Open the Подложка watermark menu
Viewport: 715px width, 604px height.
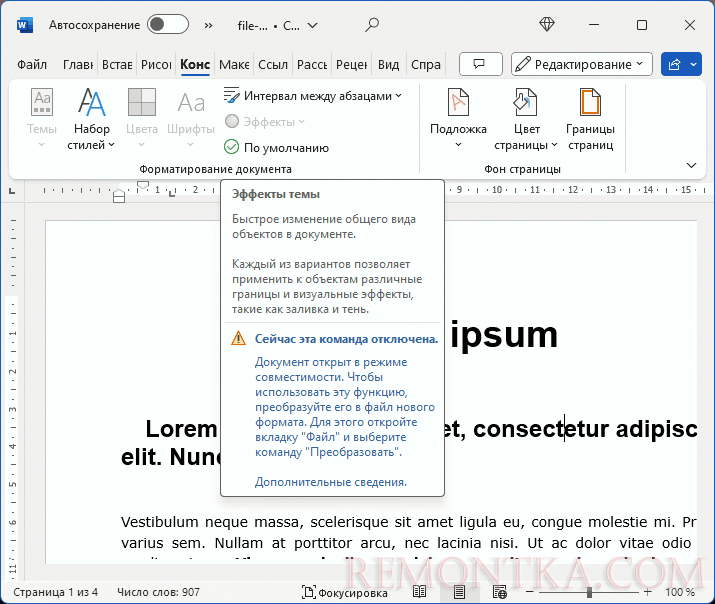[x=458, y=118]
